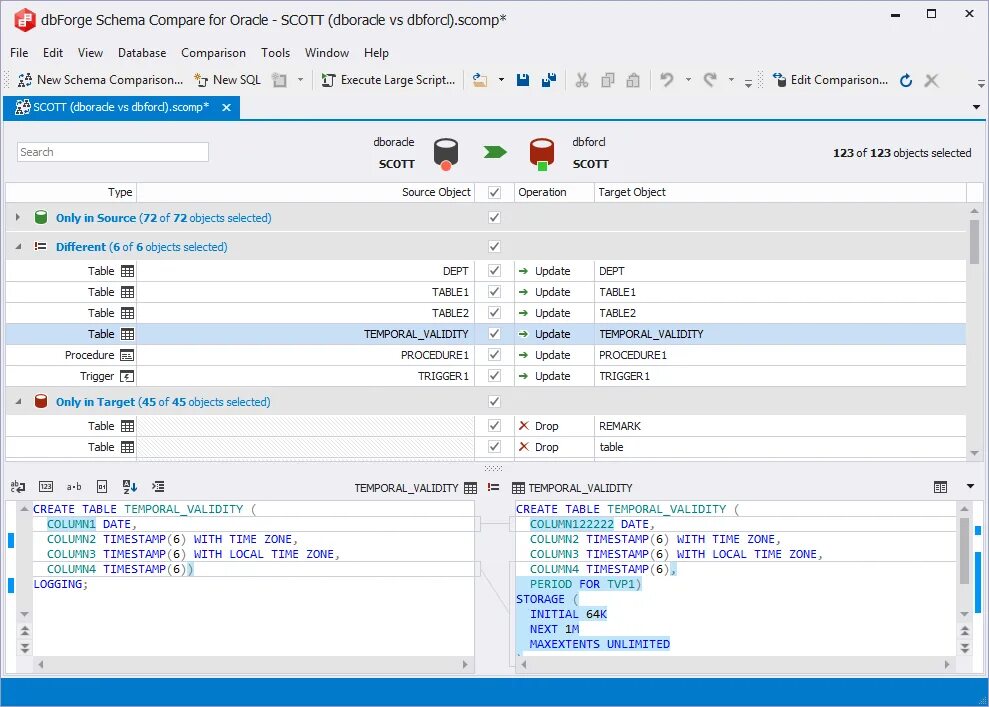The height and width of the screenshot is (707, 989).
Task: Click the side-by-side view layout icon
Action: click(940, 487)
